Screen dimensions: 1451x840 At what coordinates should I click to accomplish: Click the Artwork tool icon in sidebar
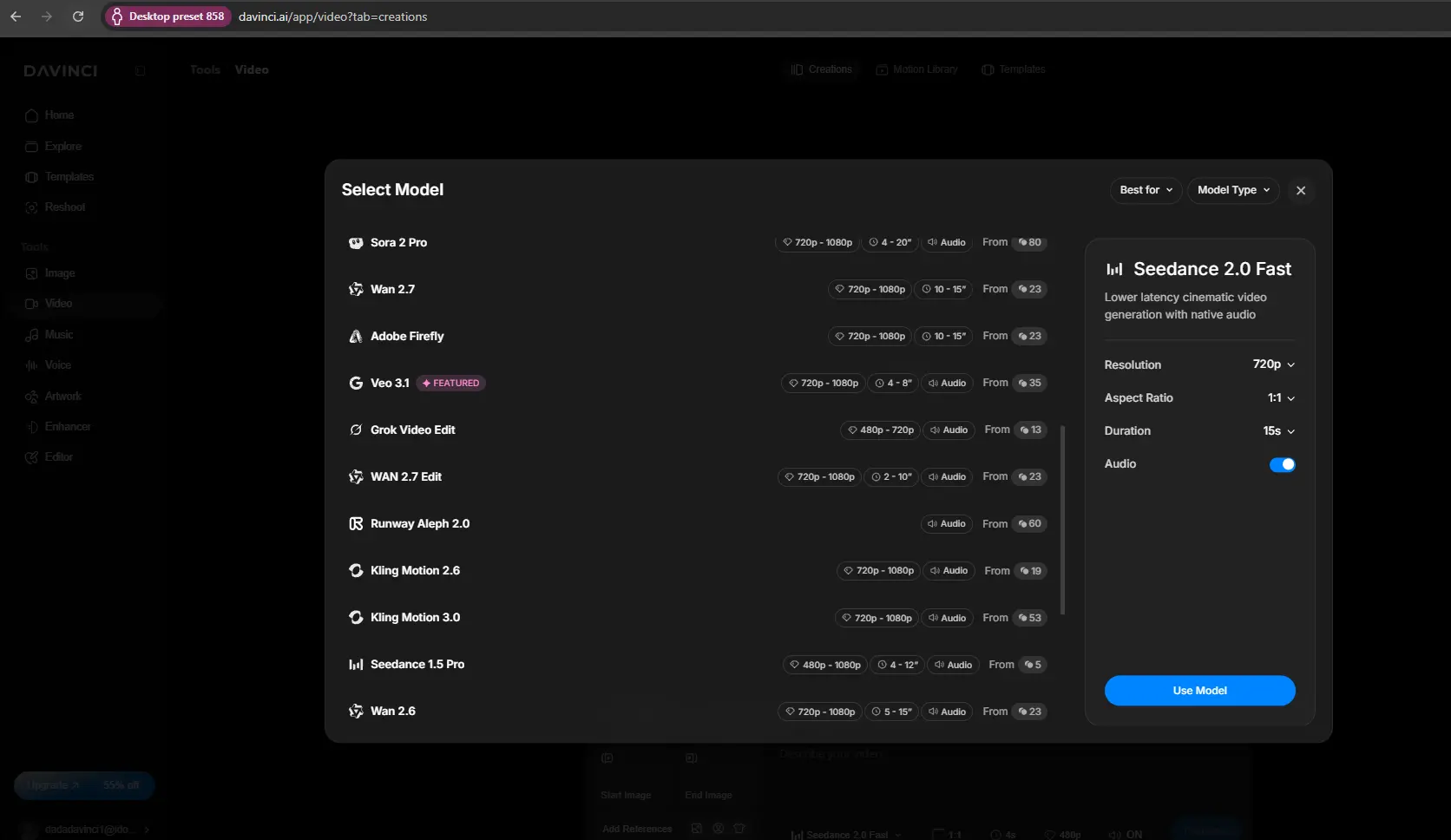tap(32, 397)
